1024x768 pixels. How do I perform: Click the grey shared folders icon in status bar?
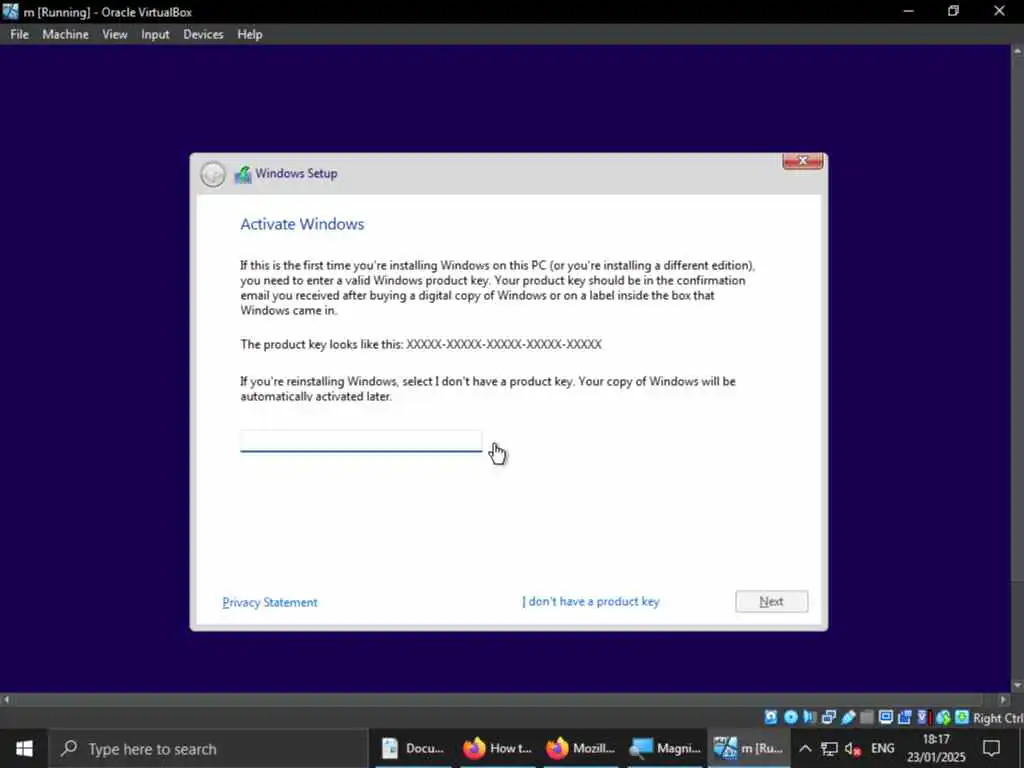tap(867, 717)
